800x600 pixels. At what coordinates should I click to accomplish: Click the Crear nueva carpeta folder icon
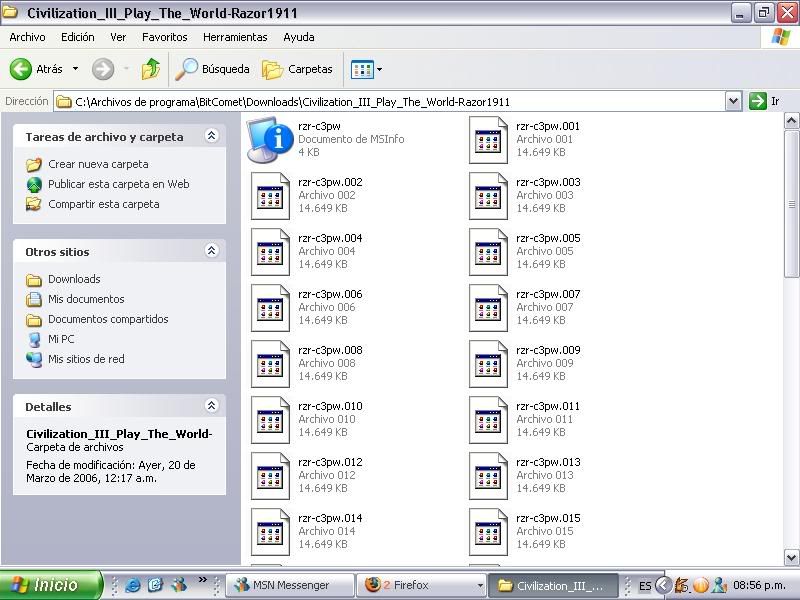click(34, 164)
